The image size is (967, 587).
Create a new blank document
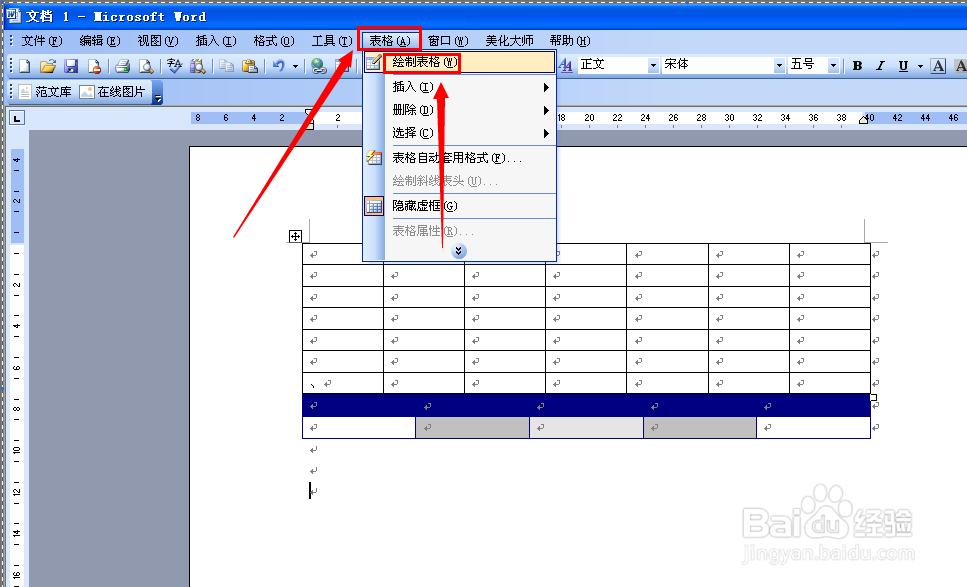pyautogui.click(x=22, y=64)
